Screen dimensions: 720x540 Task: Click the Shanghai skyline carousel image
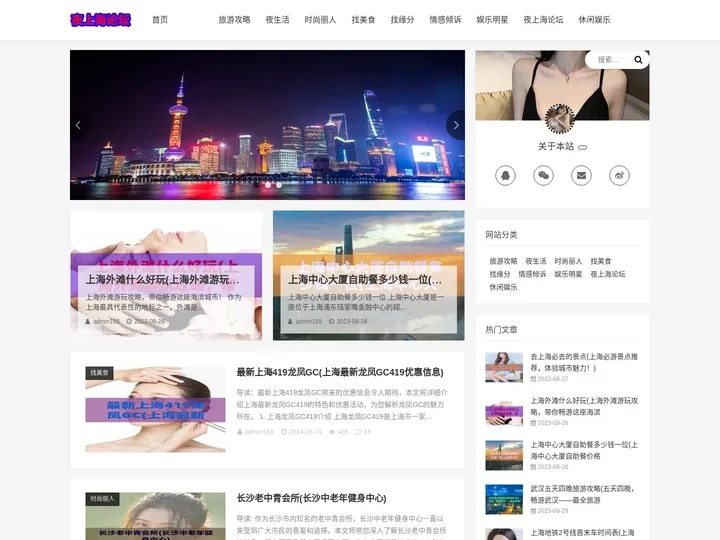click(267, 125)
